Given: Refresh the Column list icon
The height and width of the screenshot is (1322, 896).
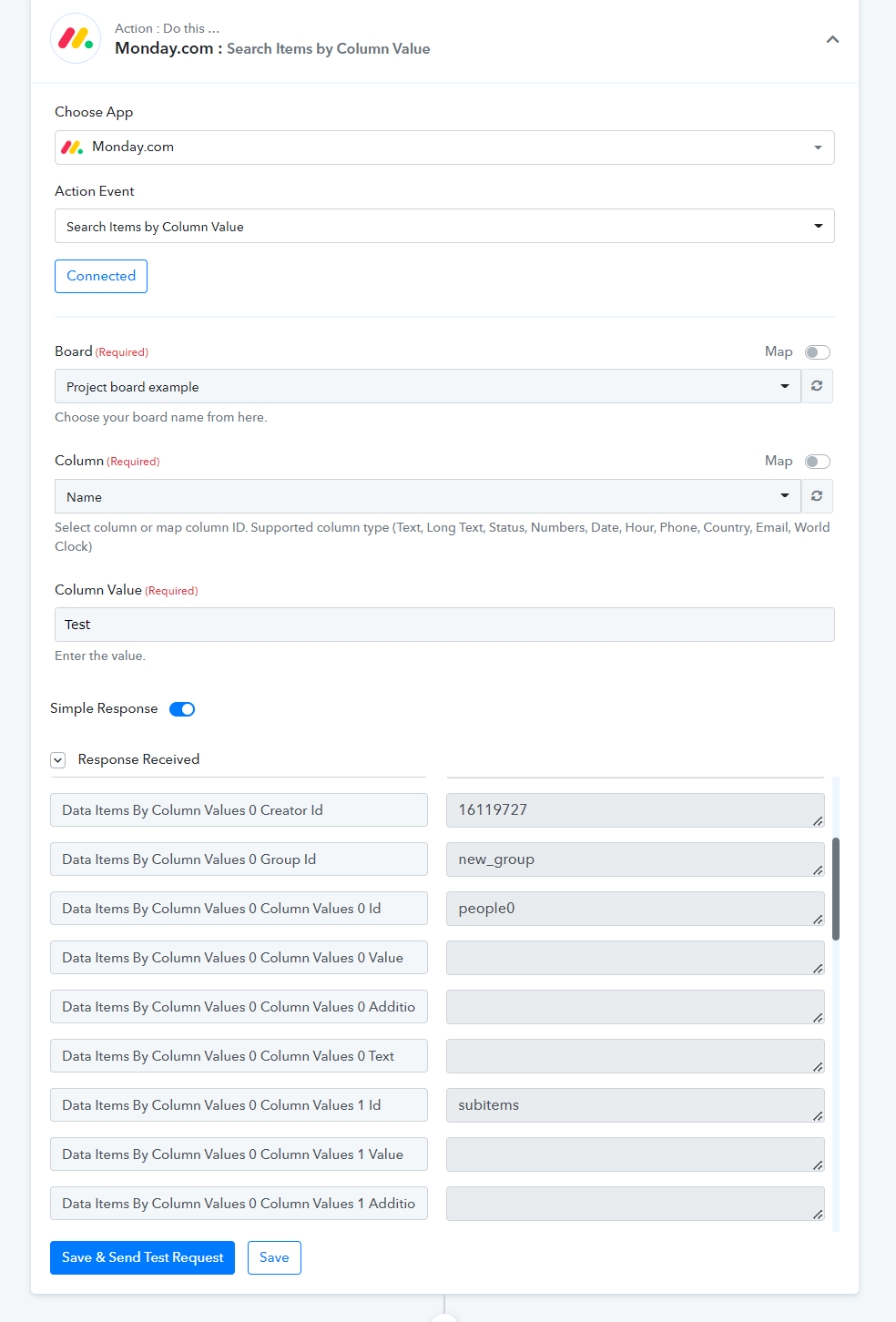Looking at the screenshot, I should pos(817,496).
